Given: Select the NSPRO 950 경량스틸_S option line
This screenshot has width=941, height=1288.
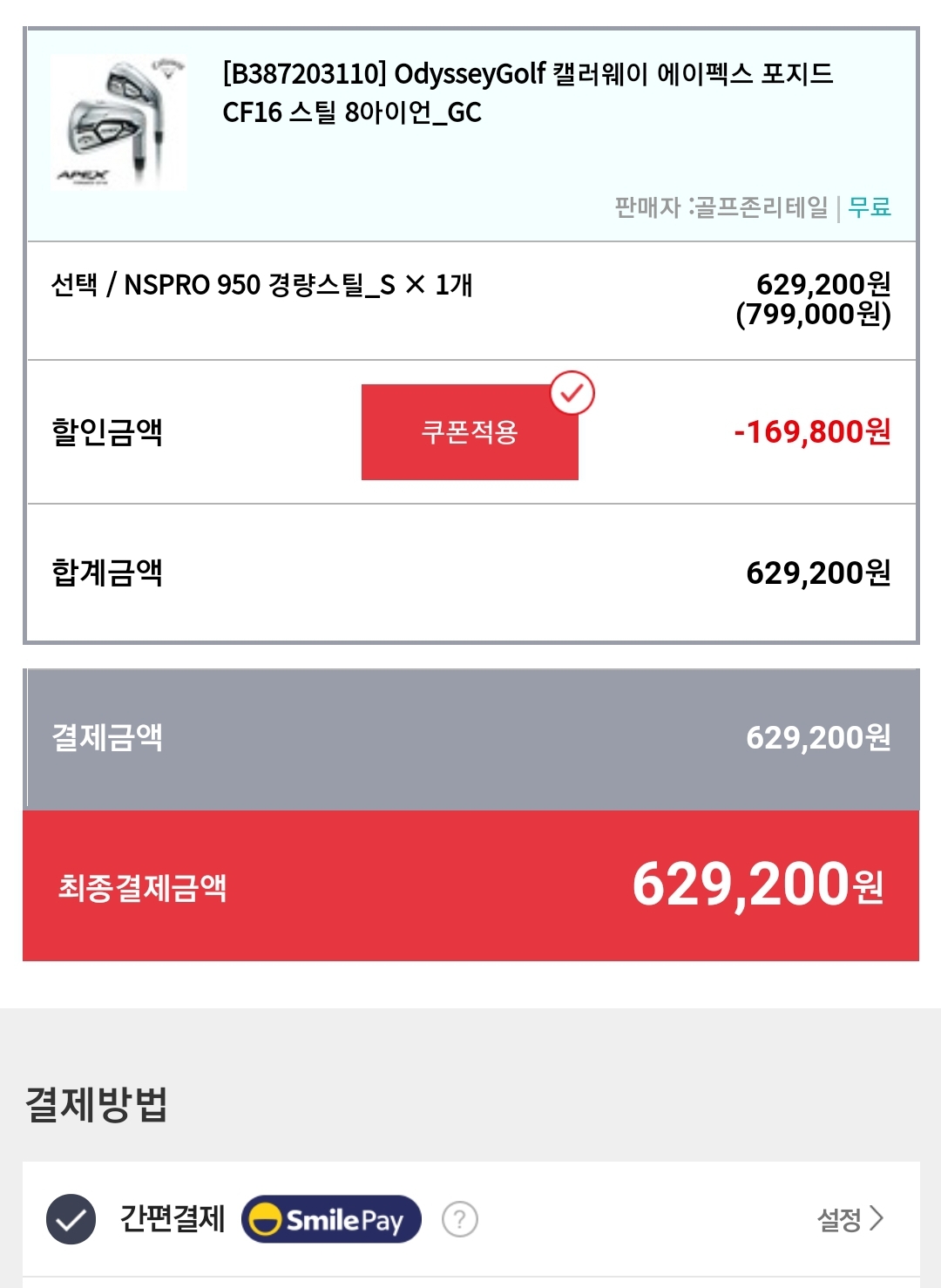Looking at the screenshot, I should pos(261,285).
